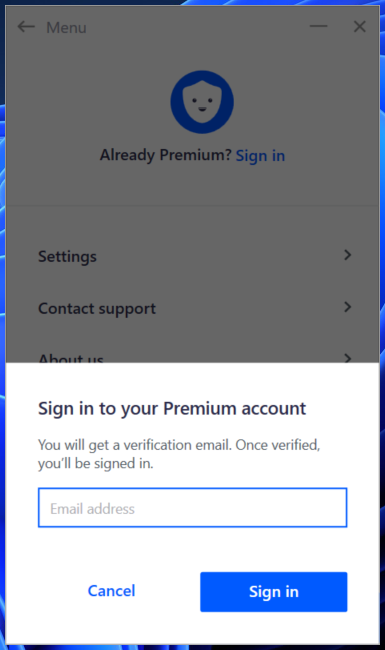Close the app with the X icon

pyautogui.click(x=359, y=27)
